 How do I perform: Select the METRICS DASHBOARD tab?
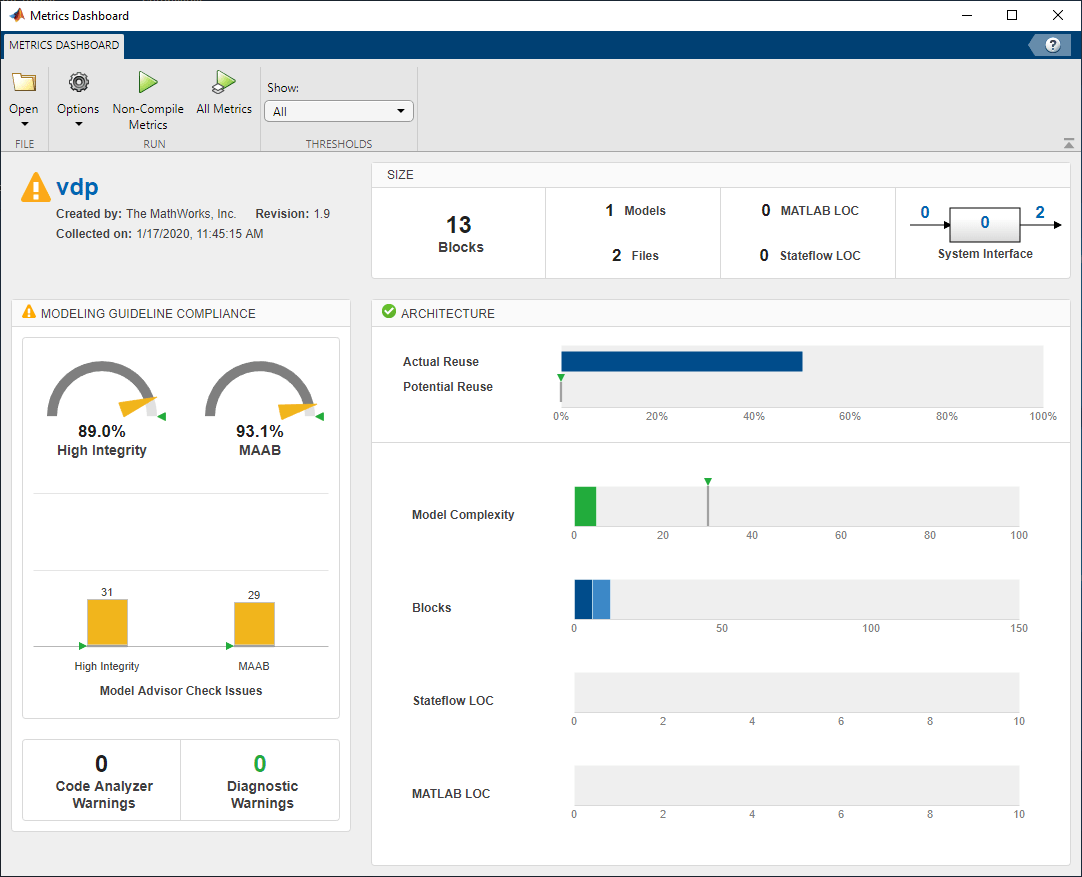[x=64, y=45]
